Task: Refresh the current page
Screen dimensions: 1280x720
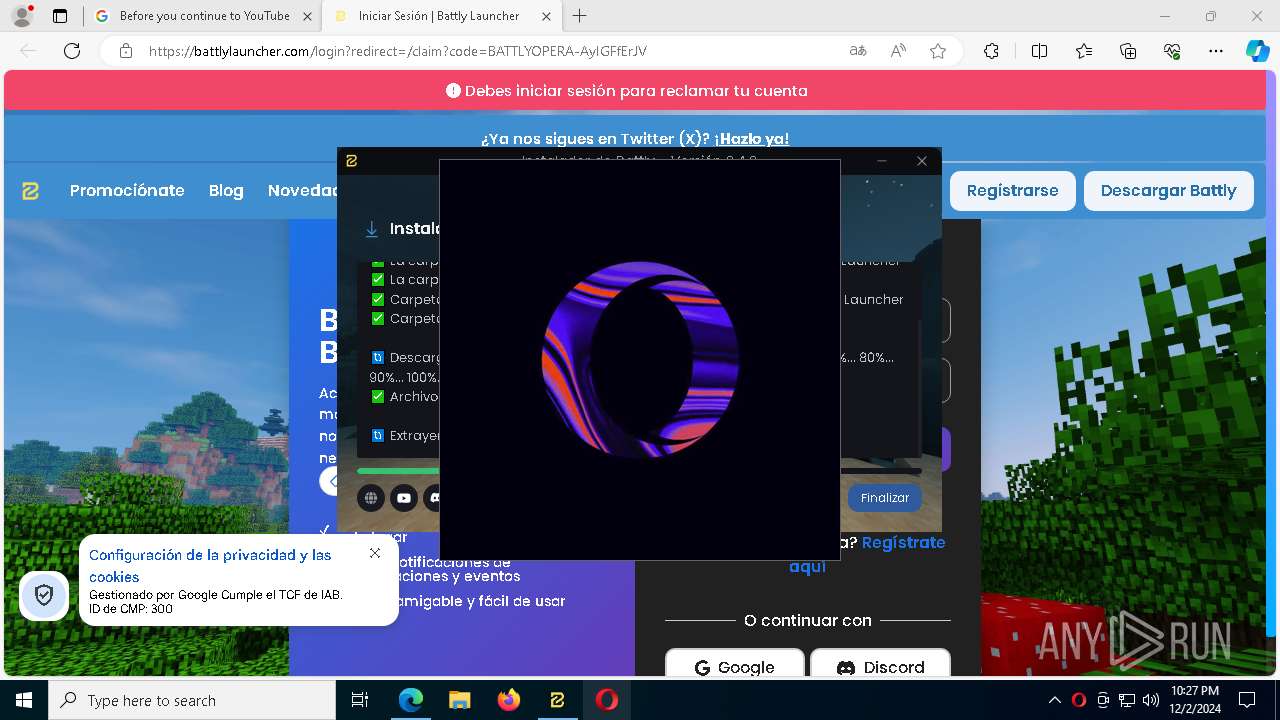Action: point(72,51)
